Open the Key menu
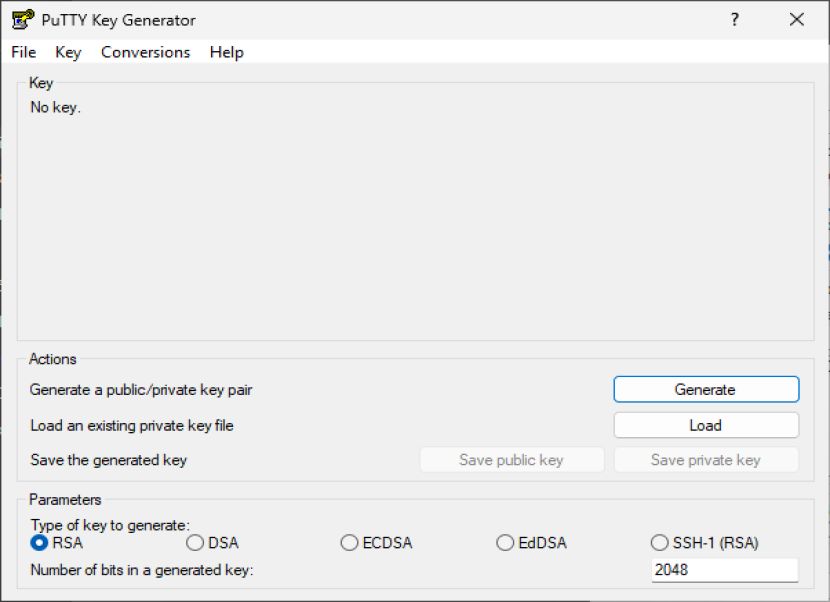This screenshot has height=602, width=830. (x=68, y=52)
